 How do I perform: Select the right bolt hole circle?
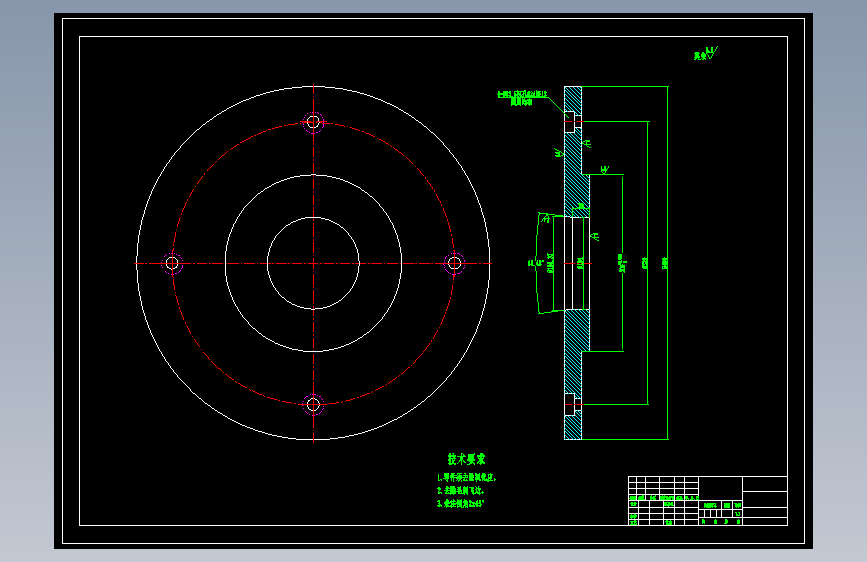coord(455,263)
